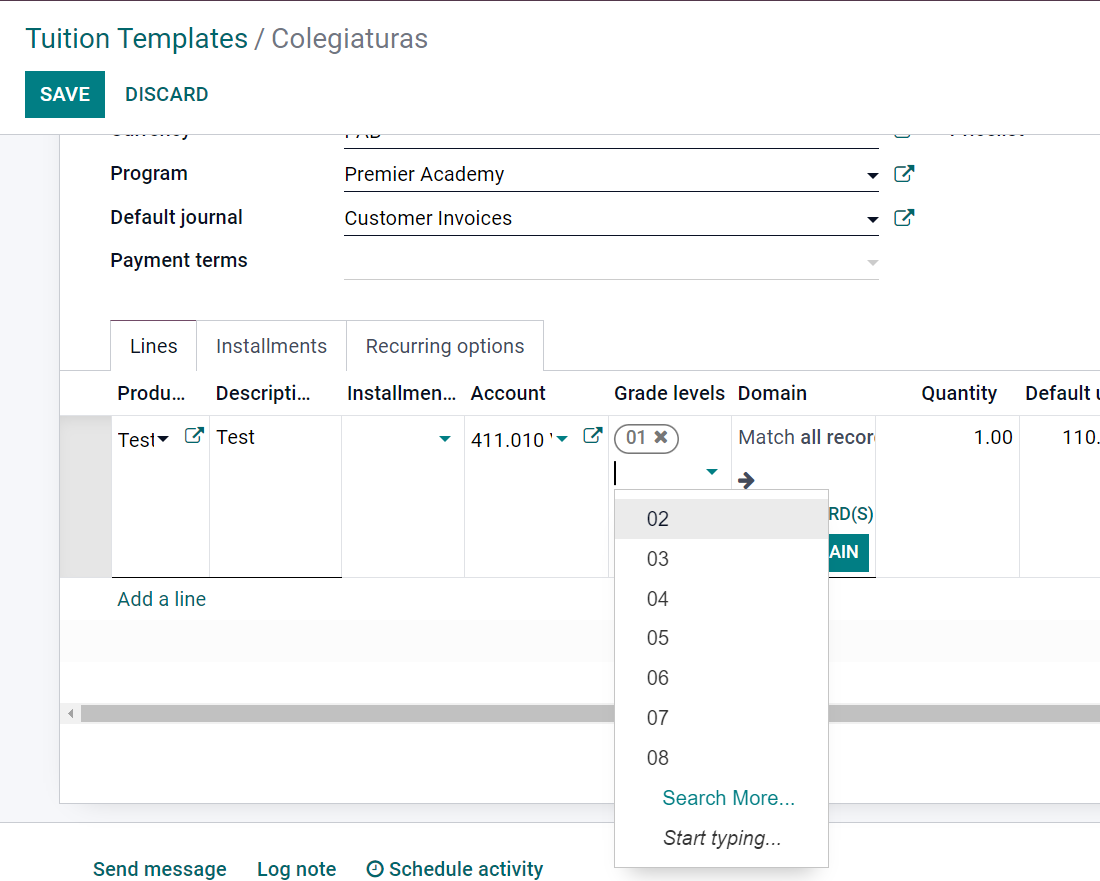
Task: Open the Payment terms dropdown
Action: click(872, 263)
